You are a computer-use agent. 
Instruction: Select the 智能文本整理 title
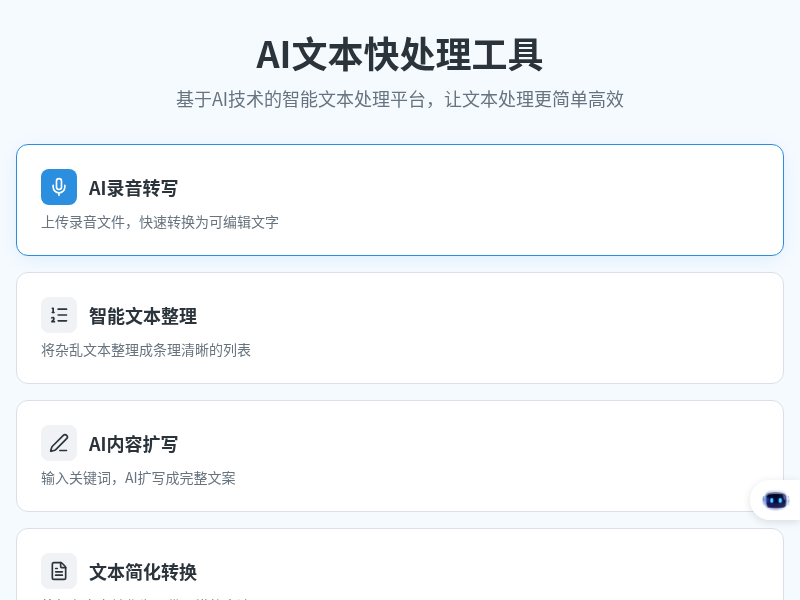tap(143, 316)
